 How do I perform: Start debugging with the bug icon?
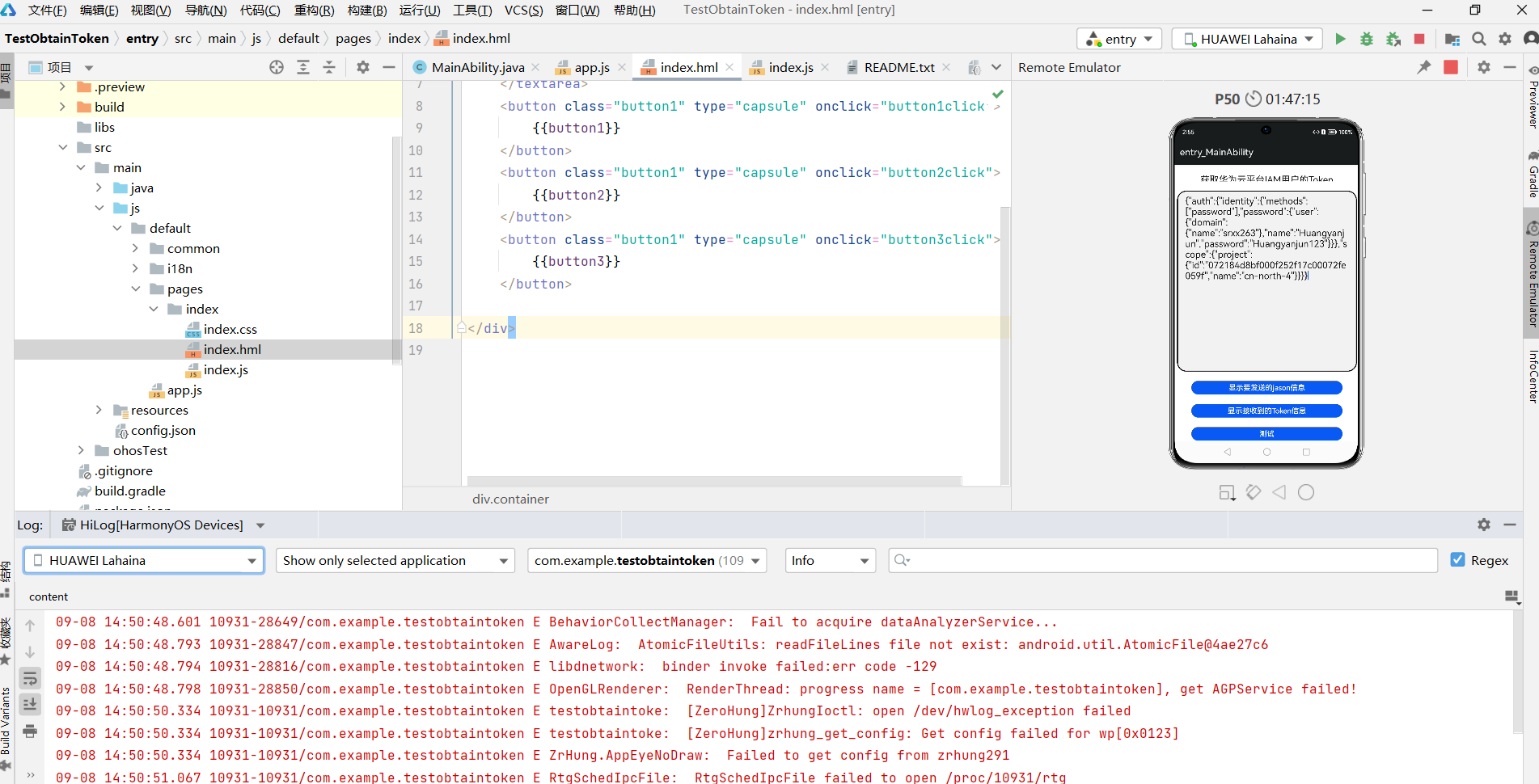[1367, 39]
